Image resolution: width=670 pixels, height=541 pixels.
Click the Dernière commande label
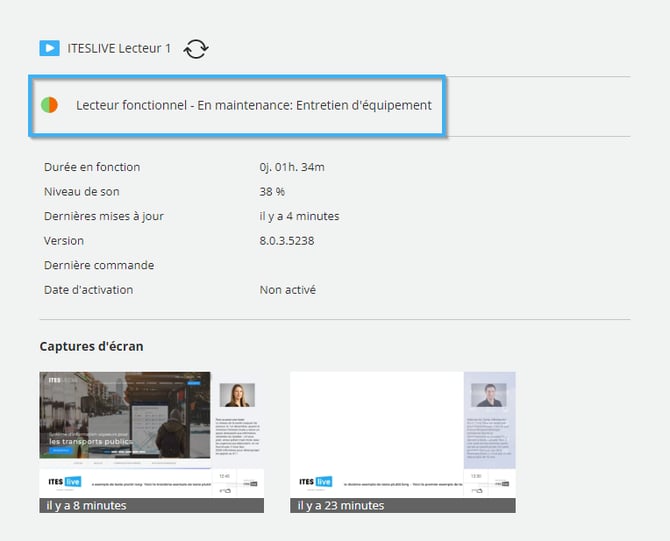[x=98, y=265]
